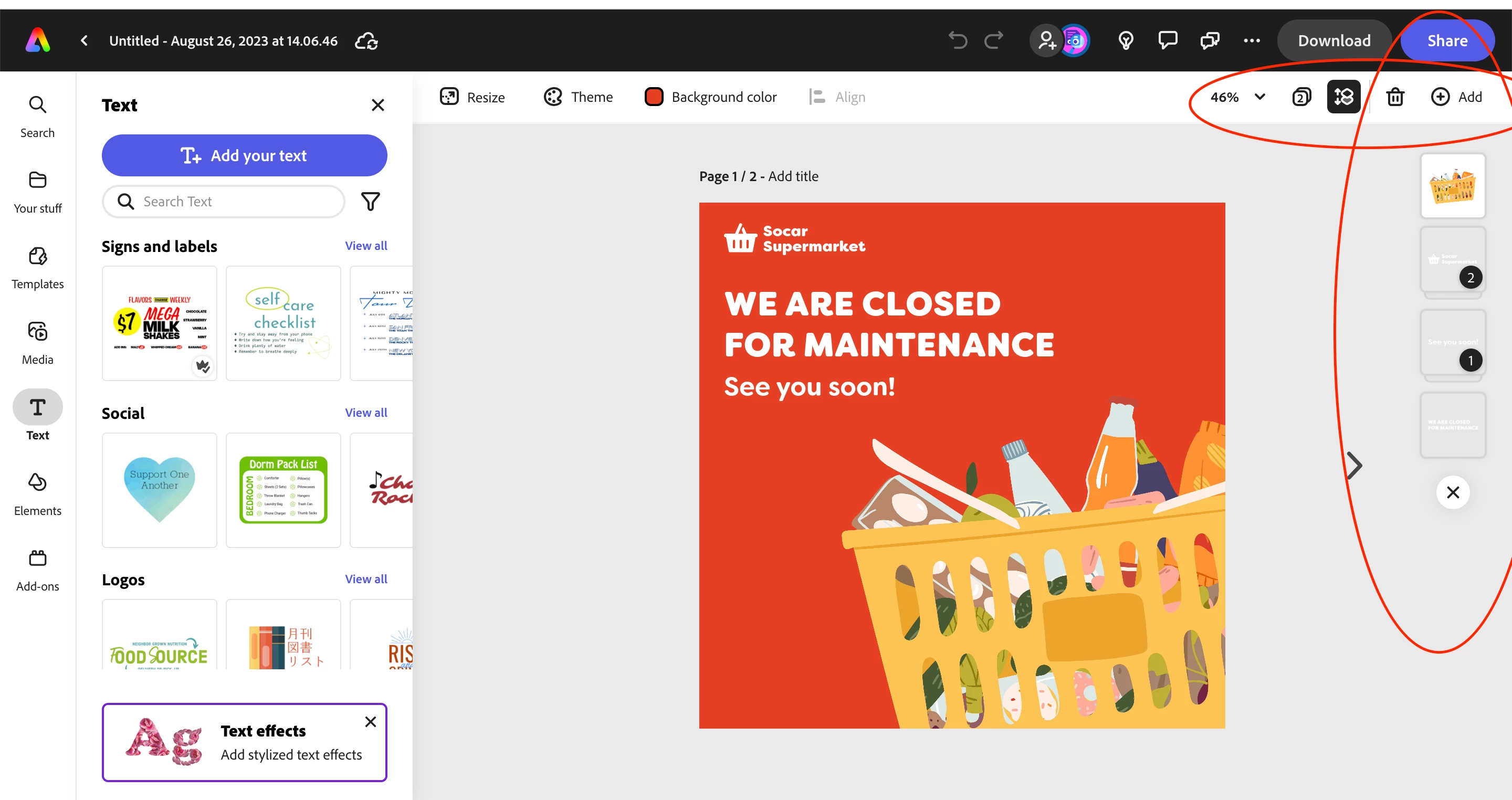The height and width of the screenshot is (800, 1512).
Task: Click View all for Signs and labels
Action: (x=366, y=245)
